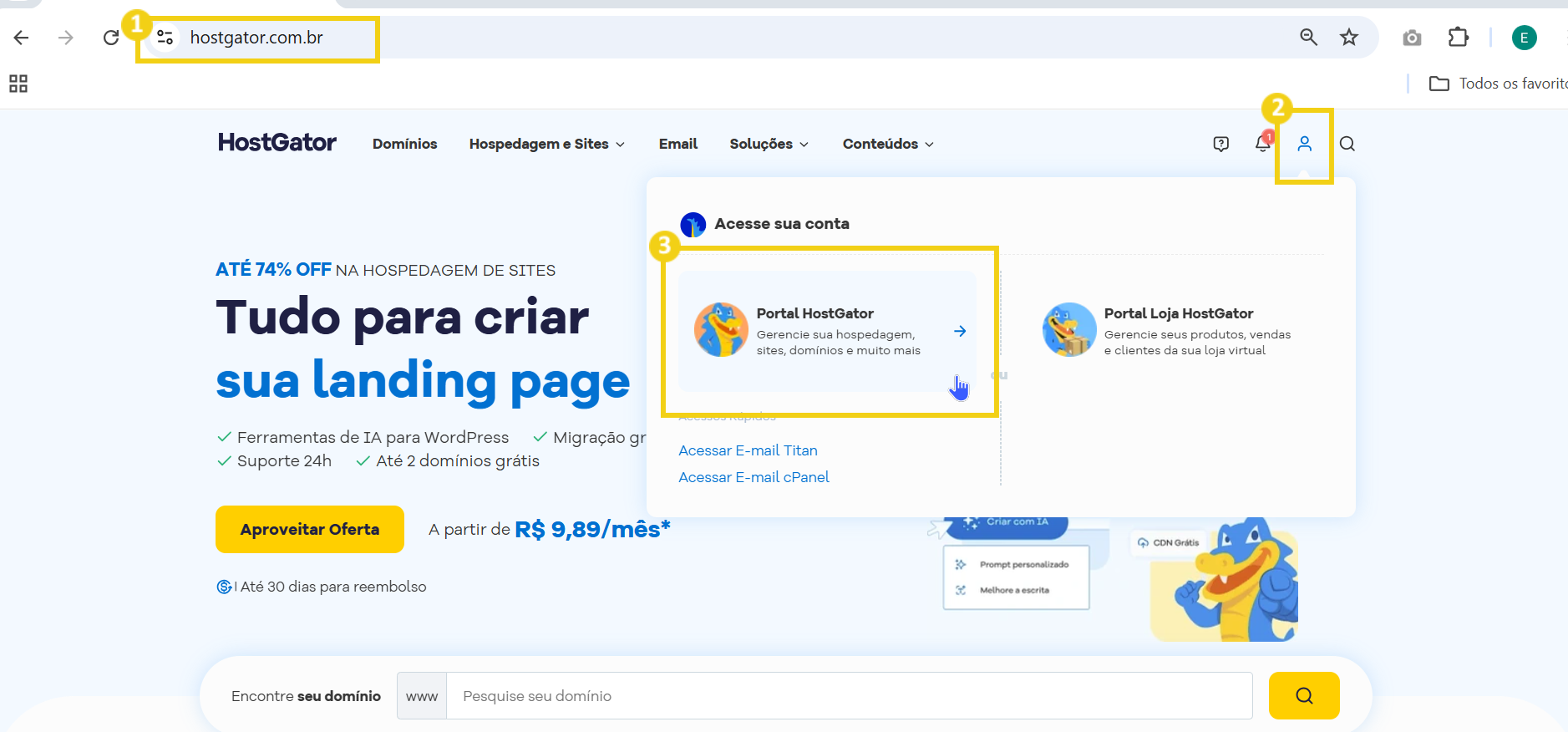Open the Email menu item
Screen dimensions: 1568x732
click(x=678, y=144)
